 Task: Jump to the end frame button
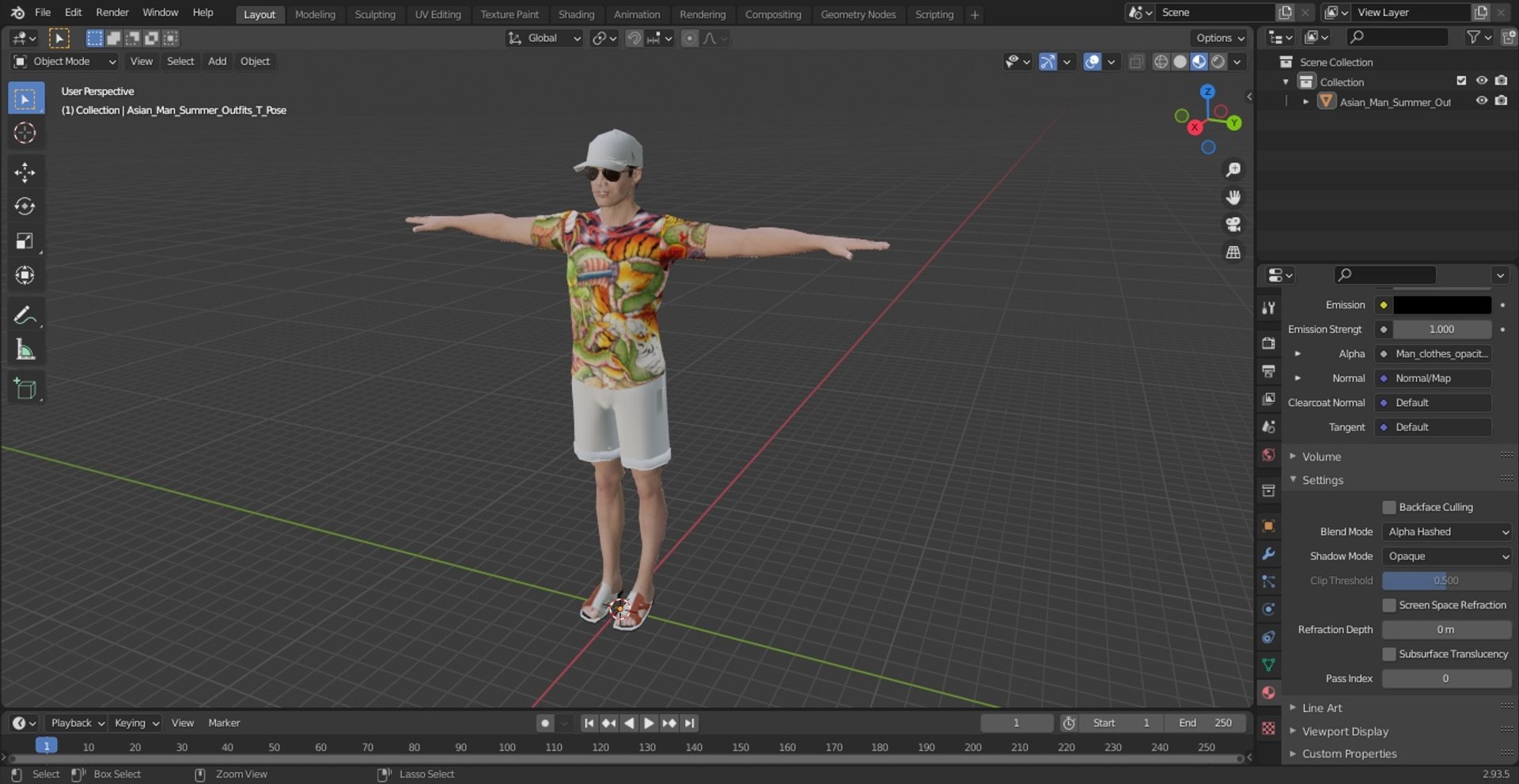tap(690, 723)
